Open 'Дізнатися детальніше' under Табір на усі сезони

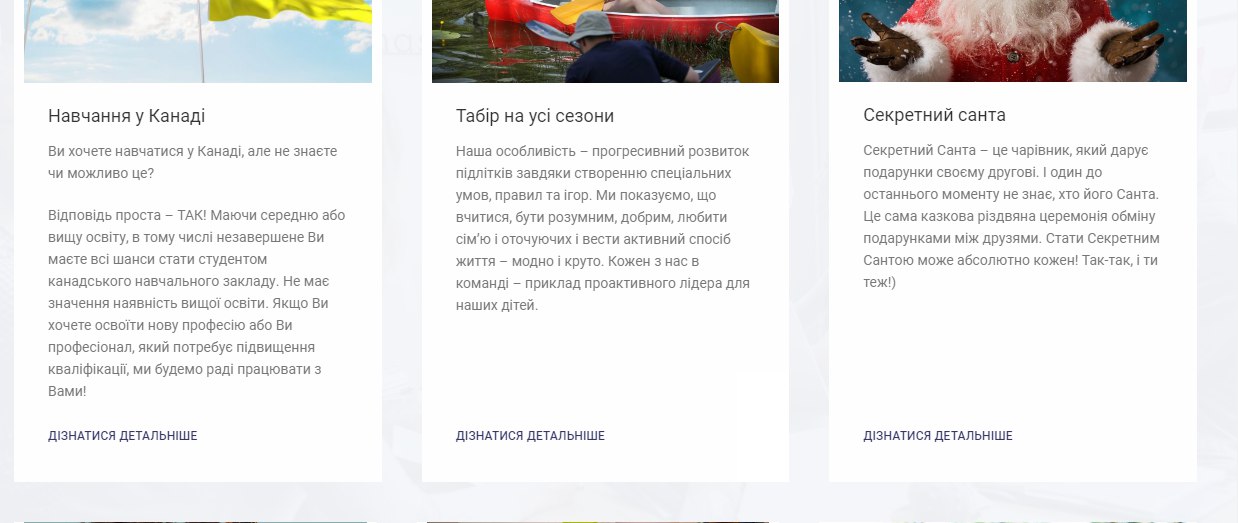530,436
